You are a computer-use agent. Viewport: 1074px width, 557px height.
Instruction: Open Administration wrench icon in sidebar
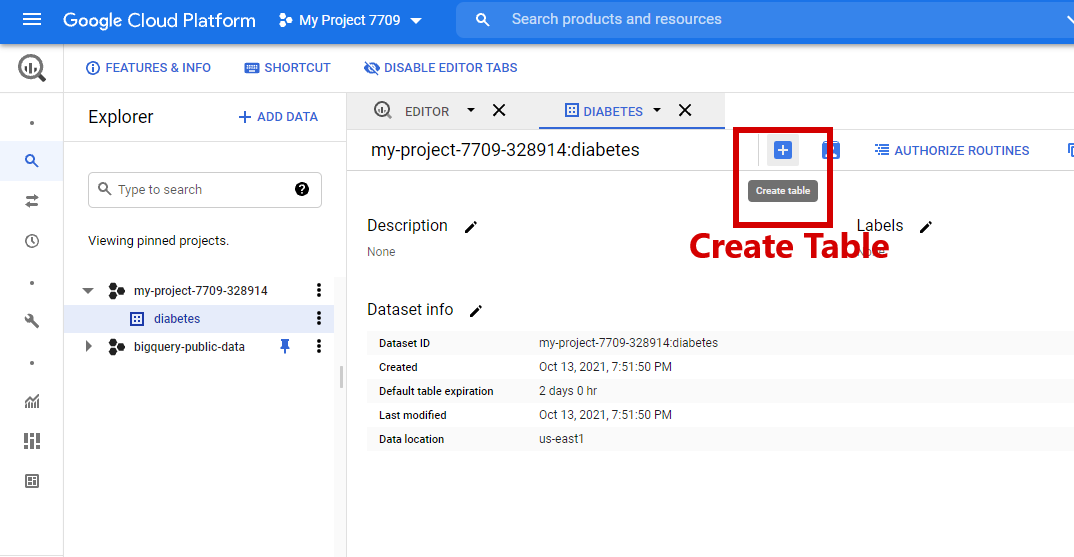click(x=32, y=321)
